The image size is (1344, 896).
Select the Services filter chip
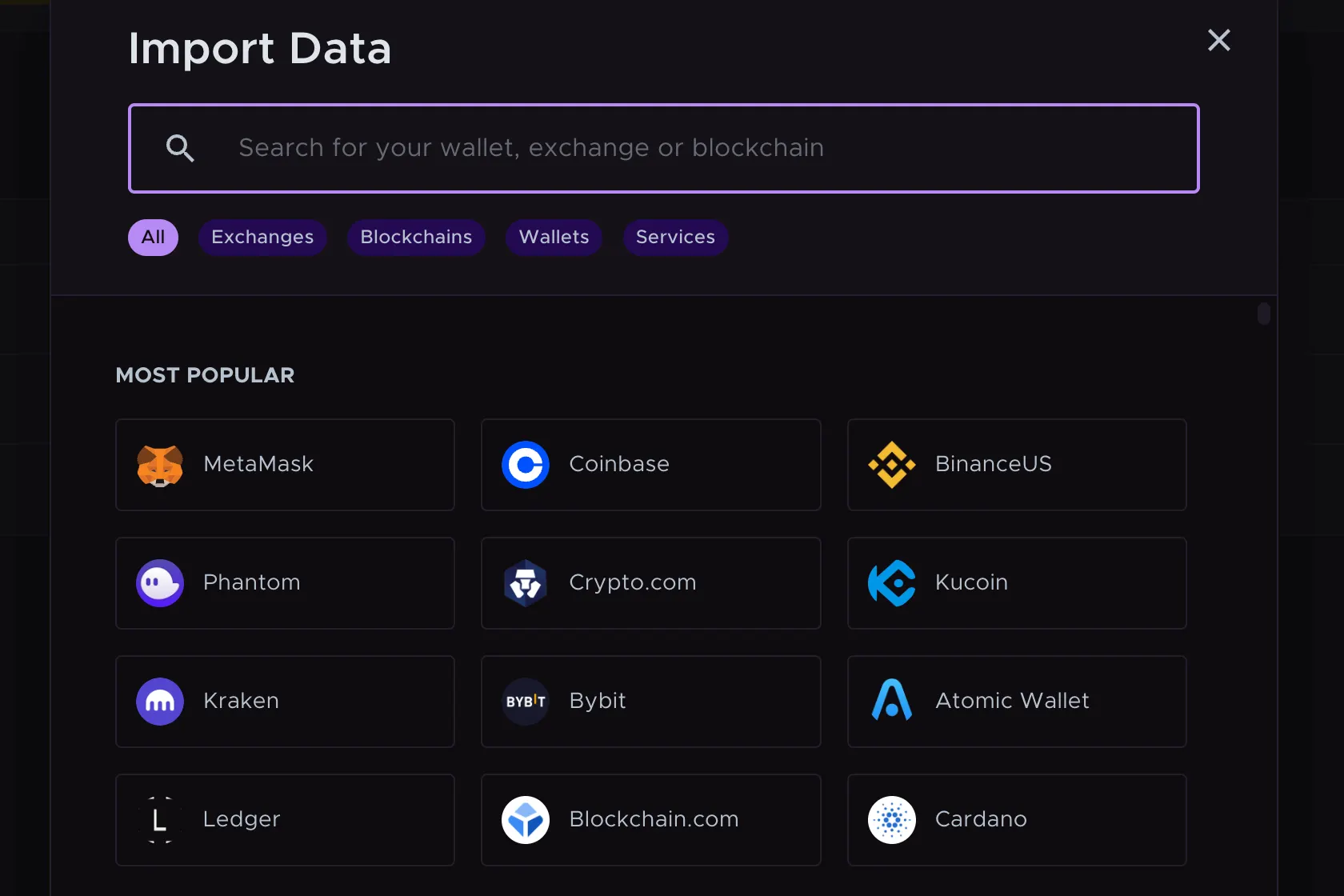click(x=675, y=238)
